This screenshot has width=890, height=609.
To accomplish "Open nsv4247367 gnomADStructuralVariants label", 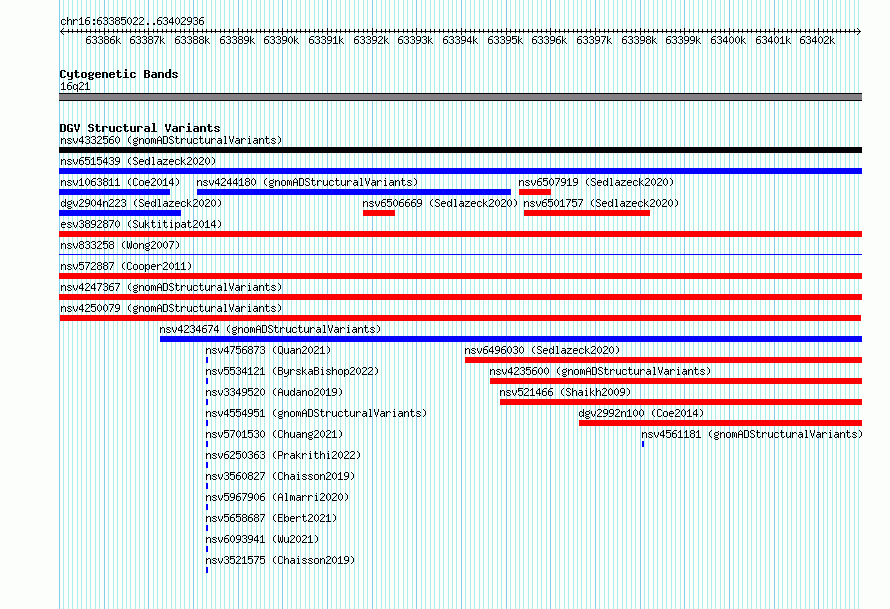I will (171, 287).
